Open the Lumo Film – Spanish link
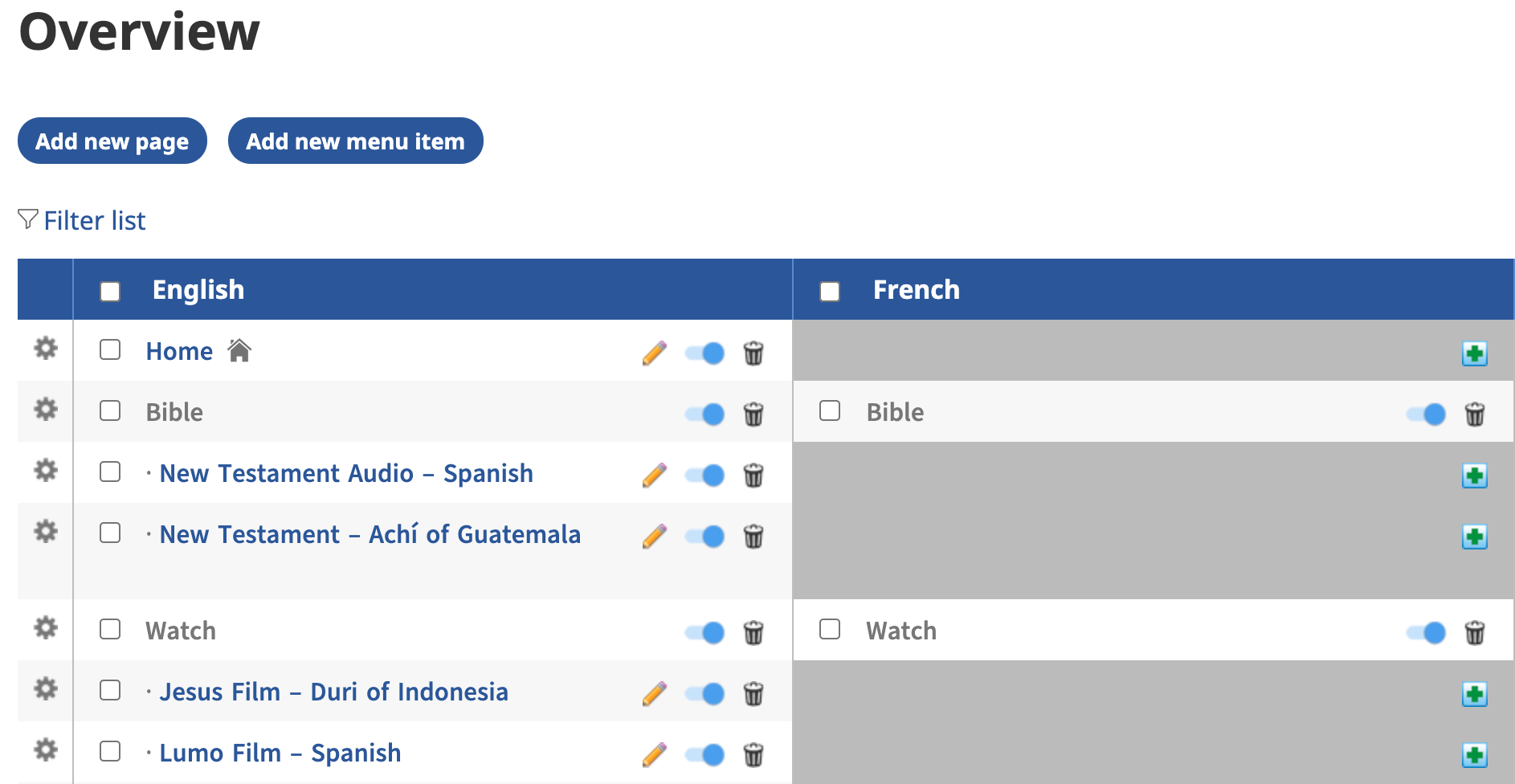This screenshot has height=784, width=1515. click(280, 753)
